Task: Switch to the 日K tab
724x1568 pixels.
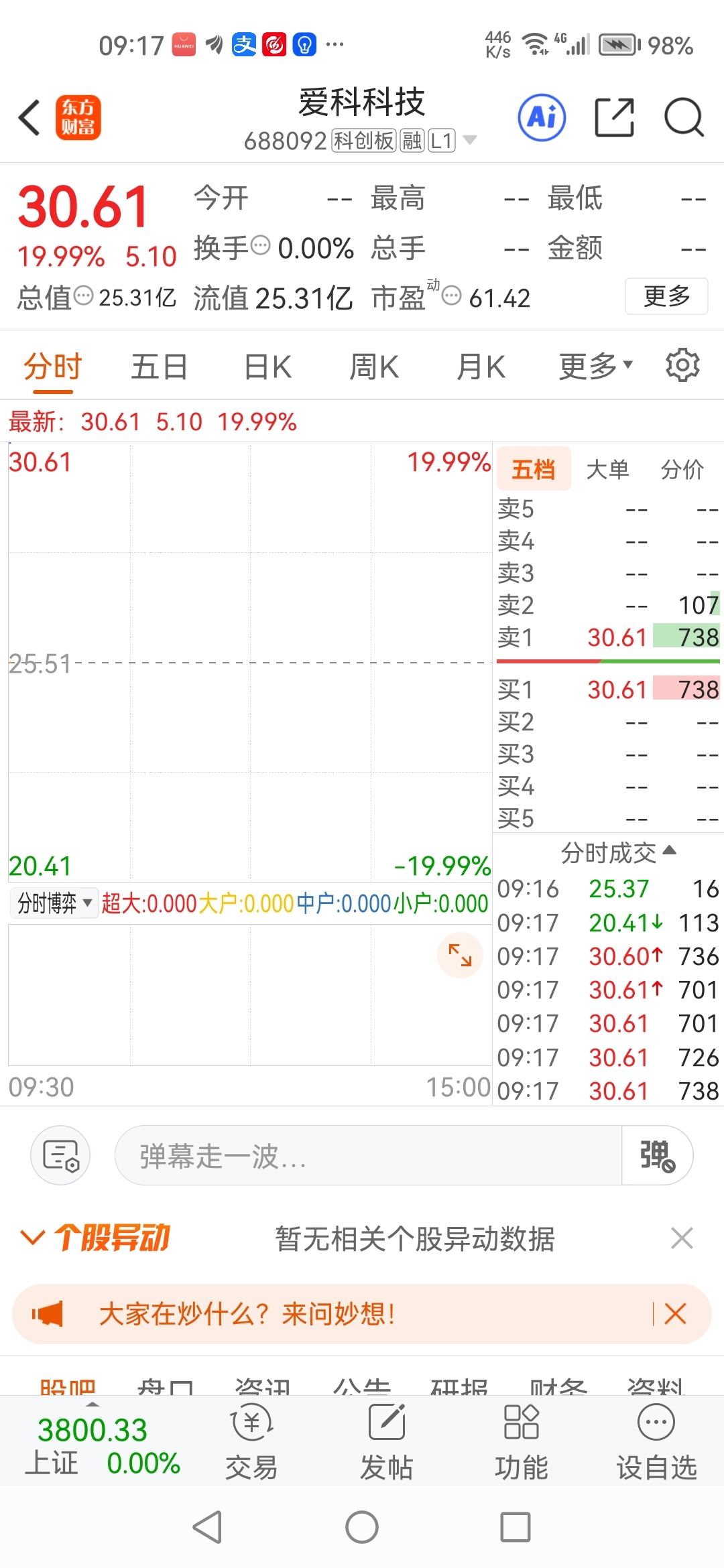Action: (x=267, y=367)
